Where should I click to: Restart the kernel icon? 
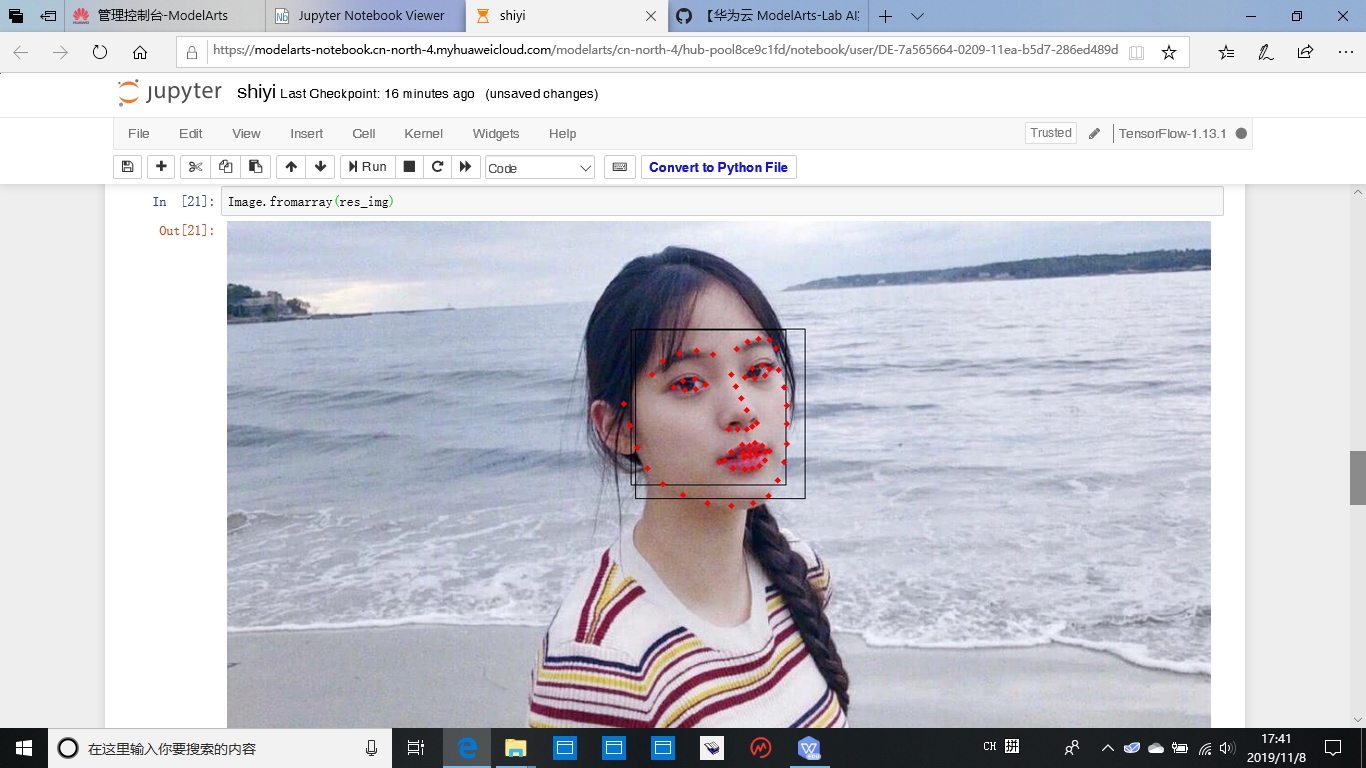coord(437,167)
